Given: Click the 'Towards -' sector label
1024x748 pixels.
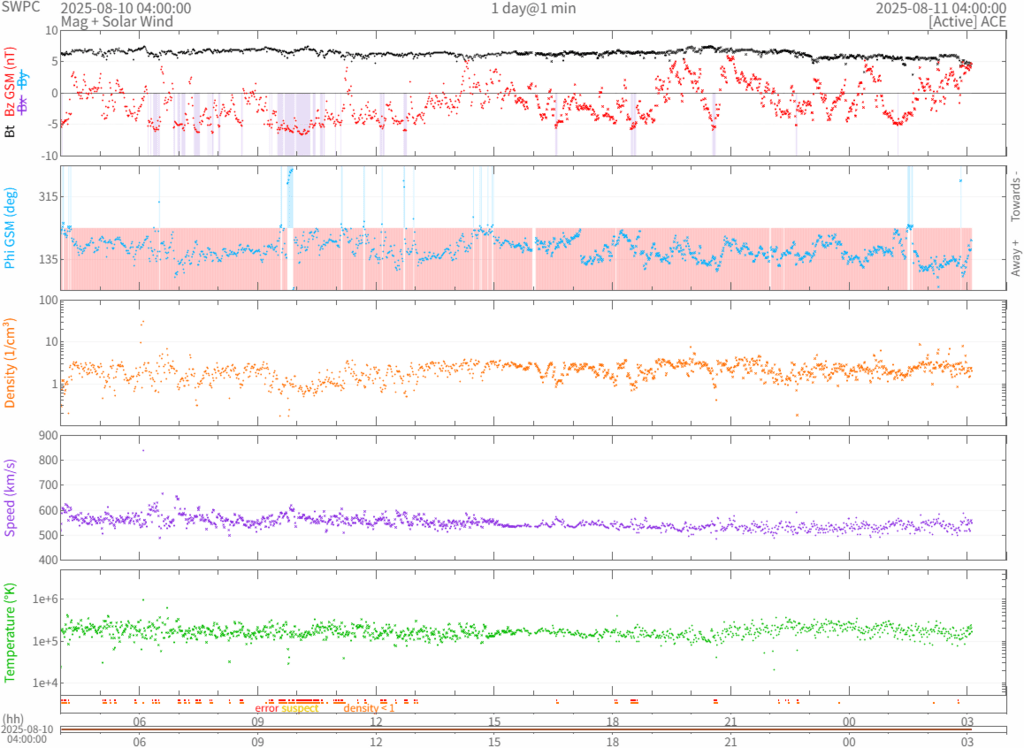Looking at the screenshot, I should [1016, 194].
